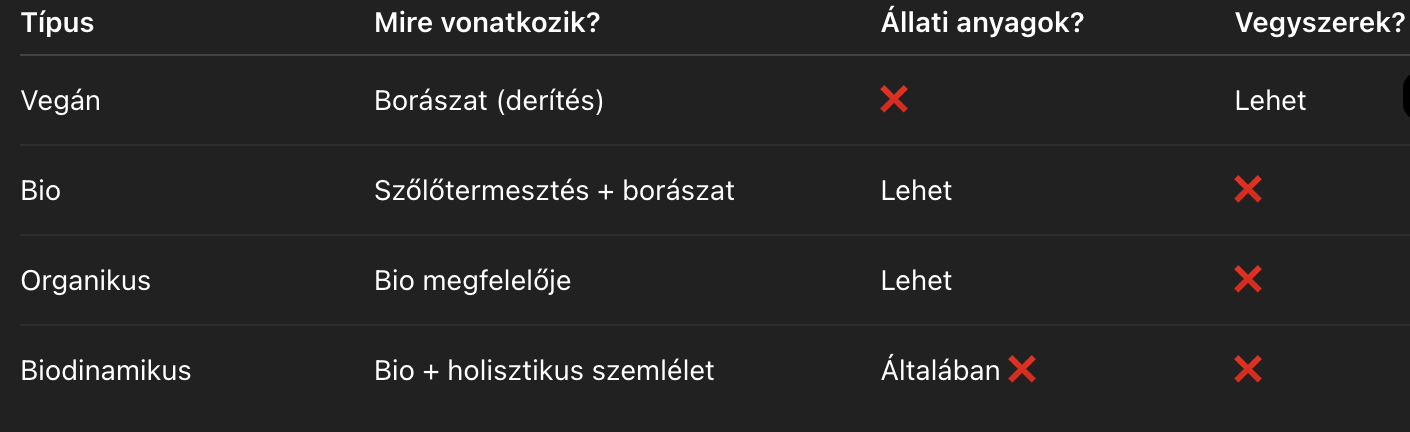1410x432 pixels.
Task: Select the Bio cell in Típus column
Action: pyautogui.click(x=41, y=190)
